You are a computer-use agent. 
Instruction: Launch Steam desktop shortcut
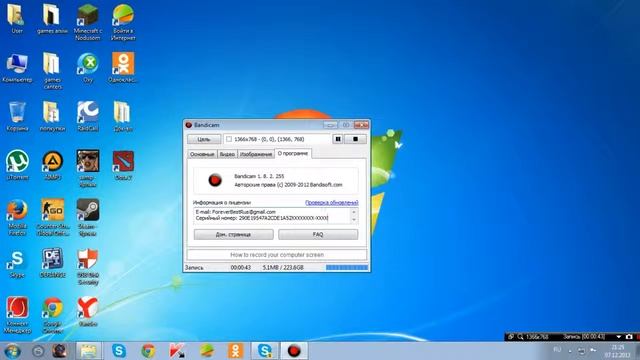pyautogui.click(x=87, y=218)
